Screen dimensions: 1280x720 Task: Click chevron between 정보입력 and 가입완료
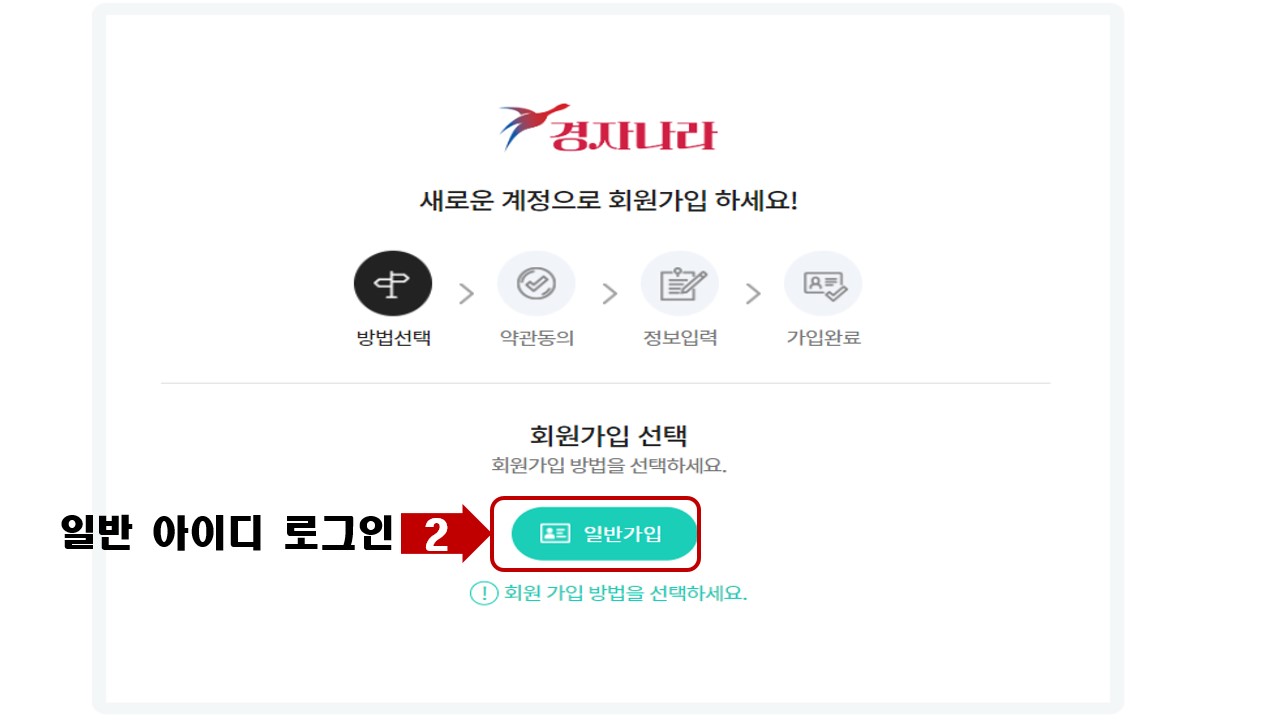(753, 294)
